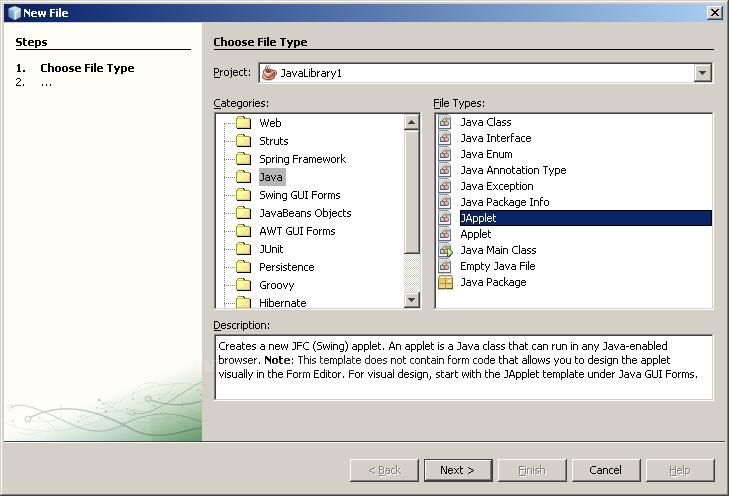Choose the Applet file type

476,234
